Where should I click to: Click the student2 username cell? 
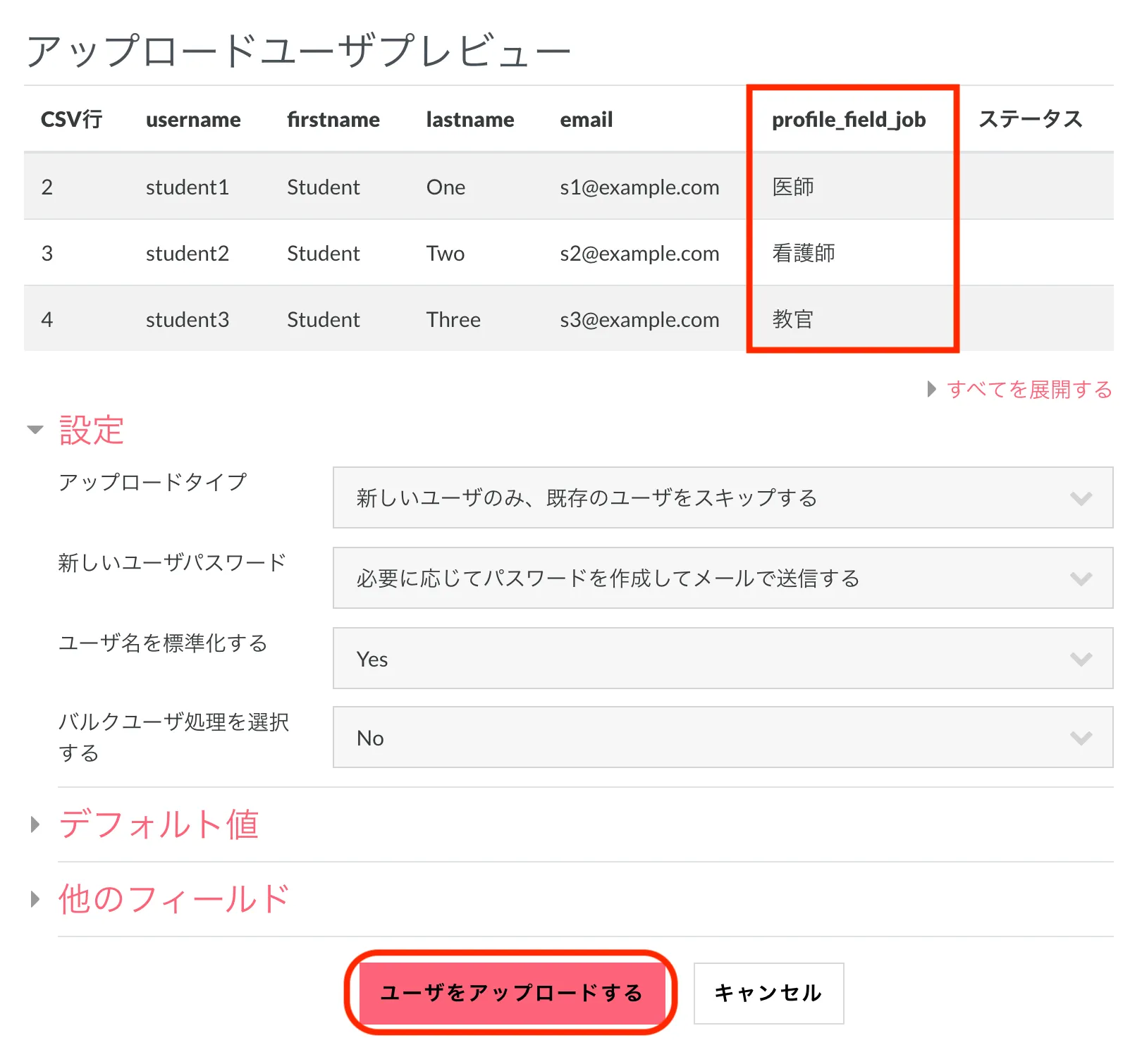click(187, 253)
